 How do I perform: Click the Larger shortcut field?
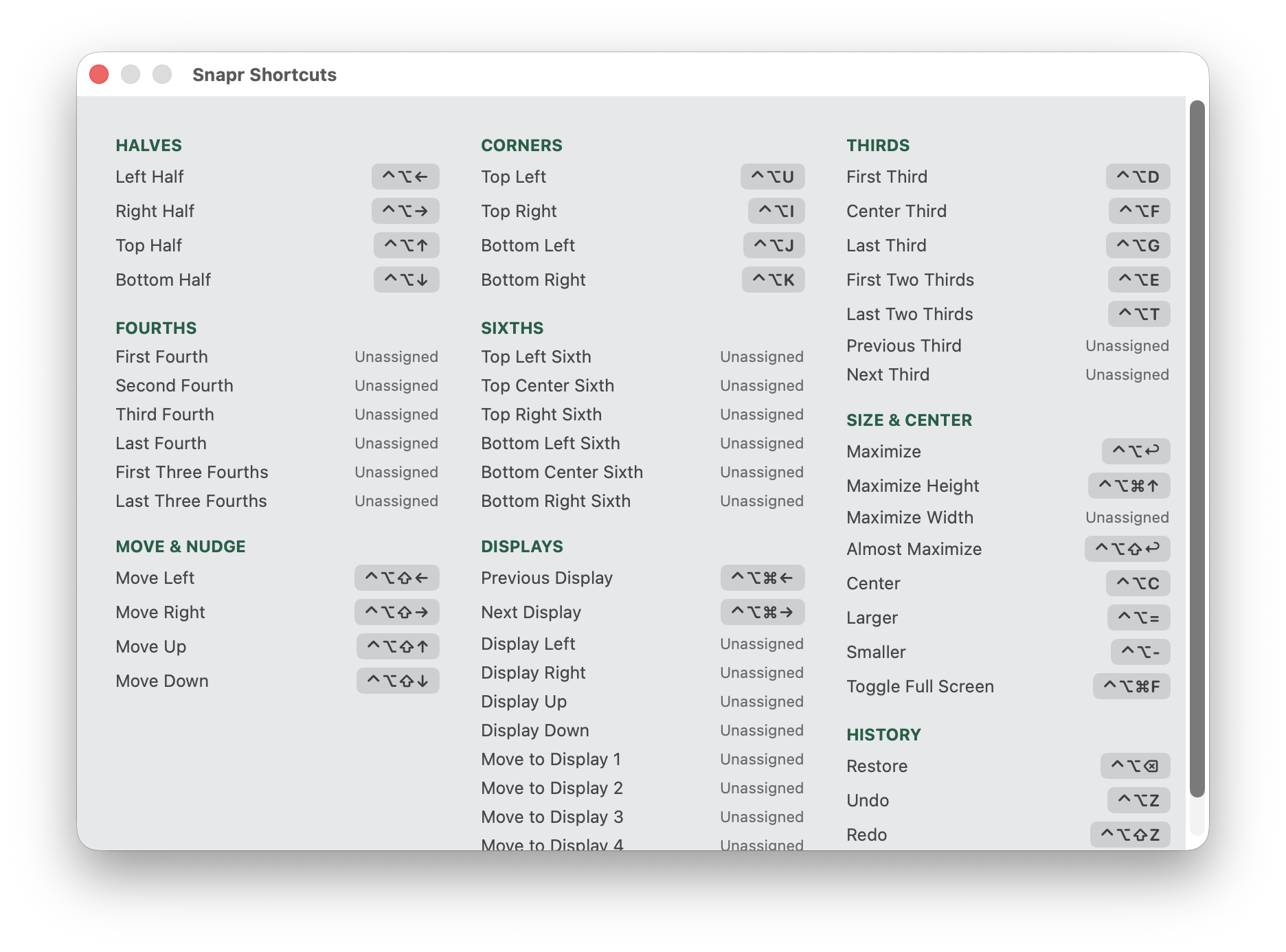click(1138, 617)
